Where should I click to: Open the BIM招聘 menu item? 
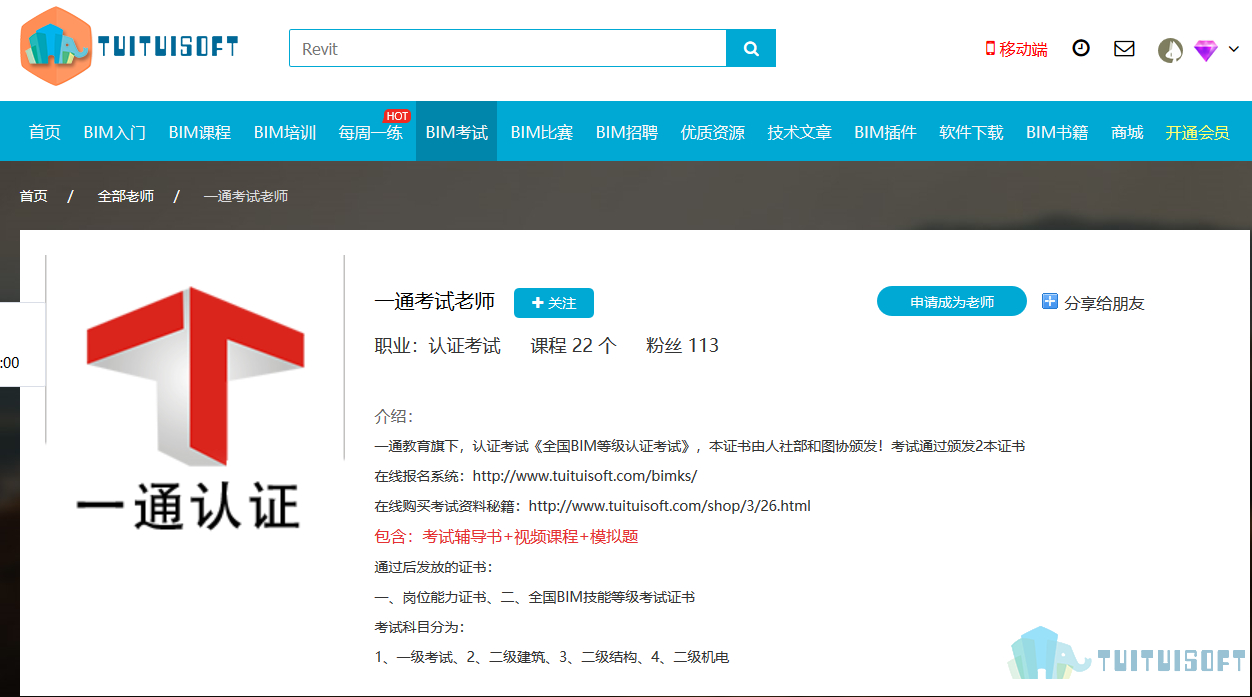(627, 132)
